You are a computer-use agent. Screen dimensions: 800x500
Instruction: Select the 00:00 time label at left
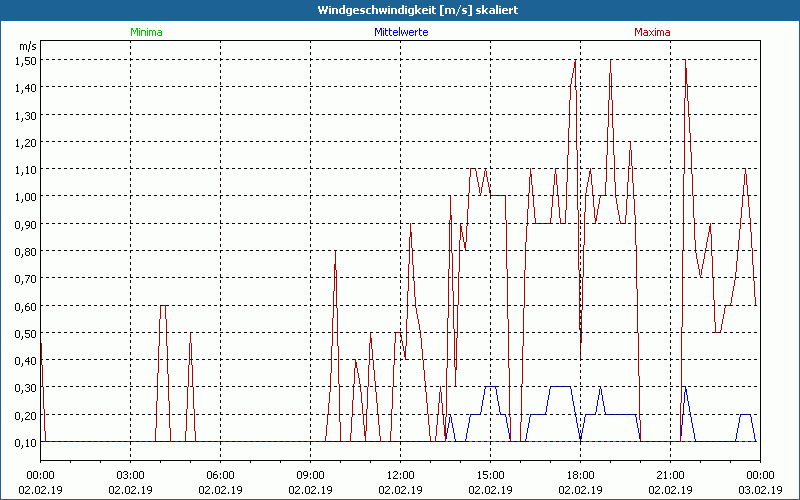pyautogui.click(x=40, y=475)
